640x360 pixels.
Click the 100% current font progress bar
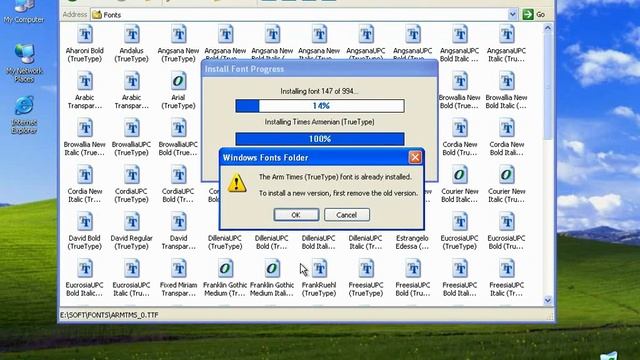(320, 139)
